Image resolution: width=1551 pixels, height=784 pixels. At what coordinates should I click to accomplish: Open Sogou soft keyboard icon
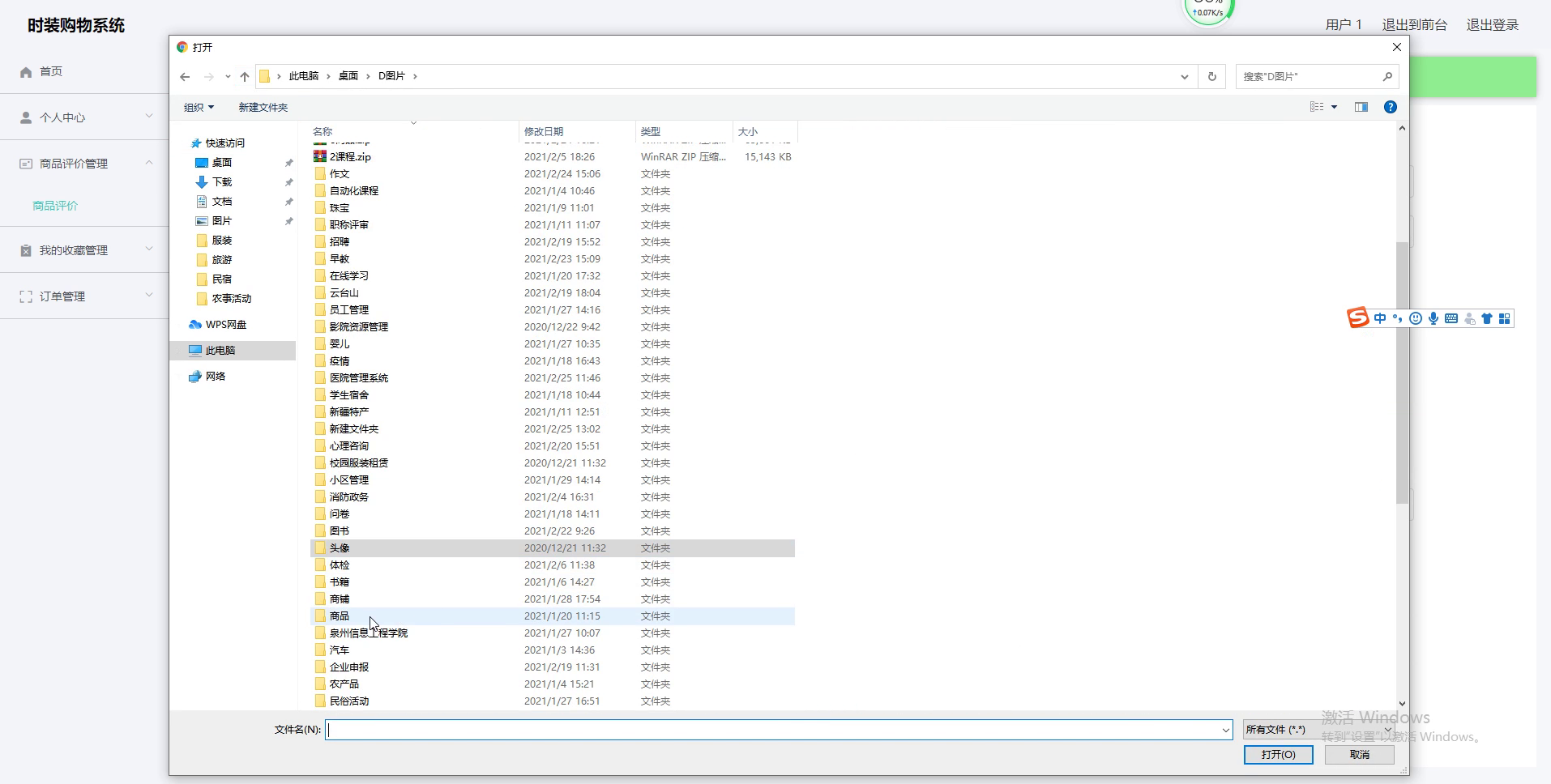(1451, 318)
